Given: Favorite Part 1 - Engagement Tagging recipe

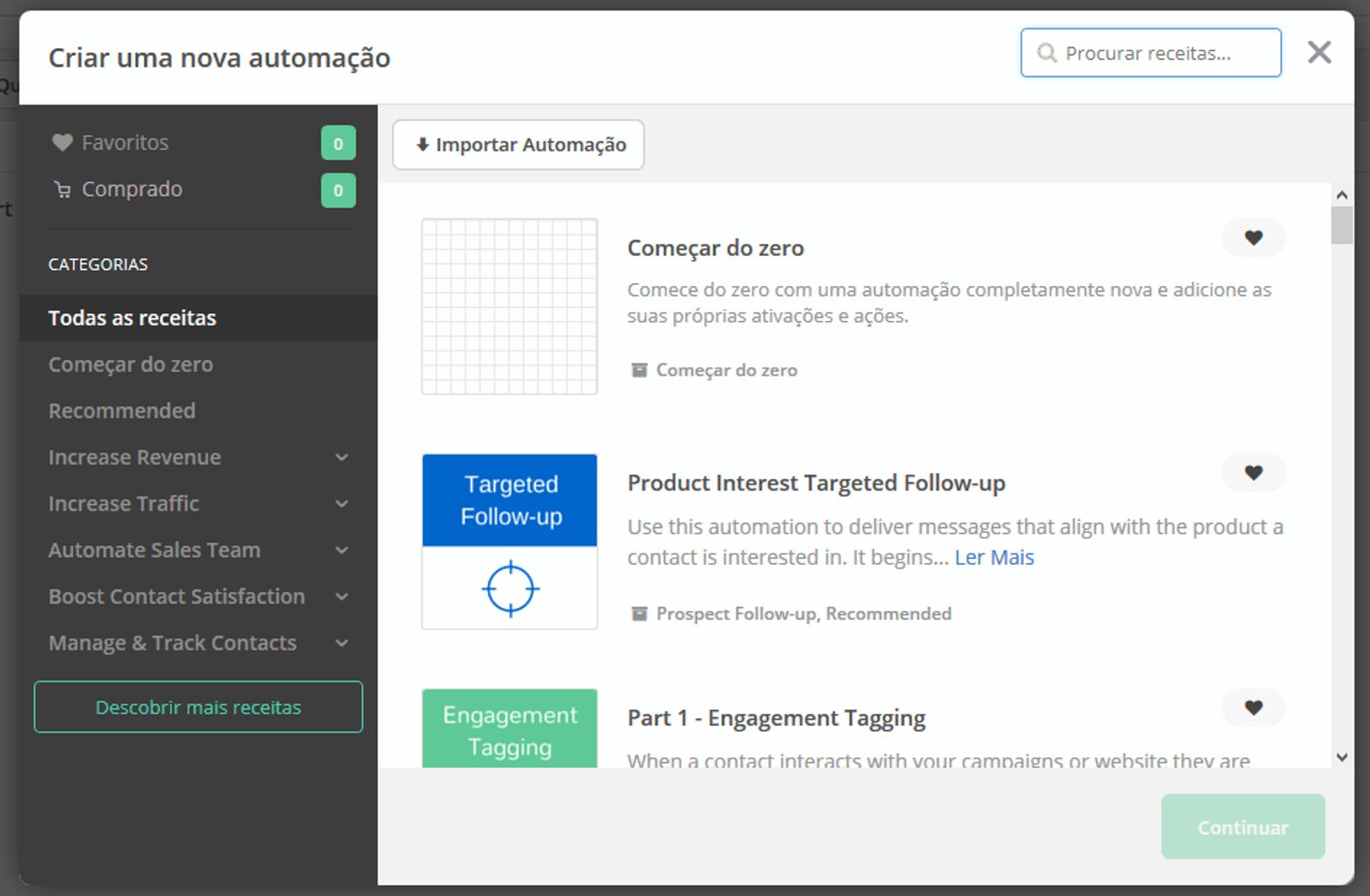Looking at the screenshot, I should coord(1253,708).
